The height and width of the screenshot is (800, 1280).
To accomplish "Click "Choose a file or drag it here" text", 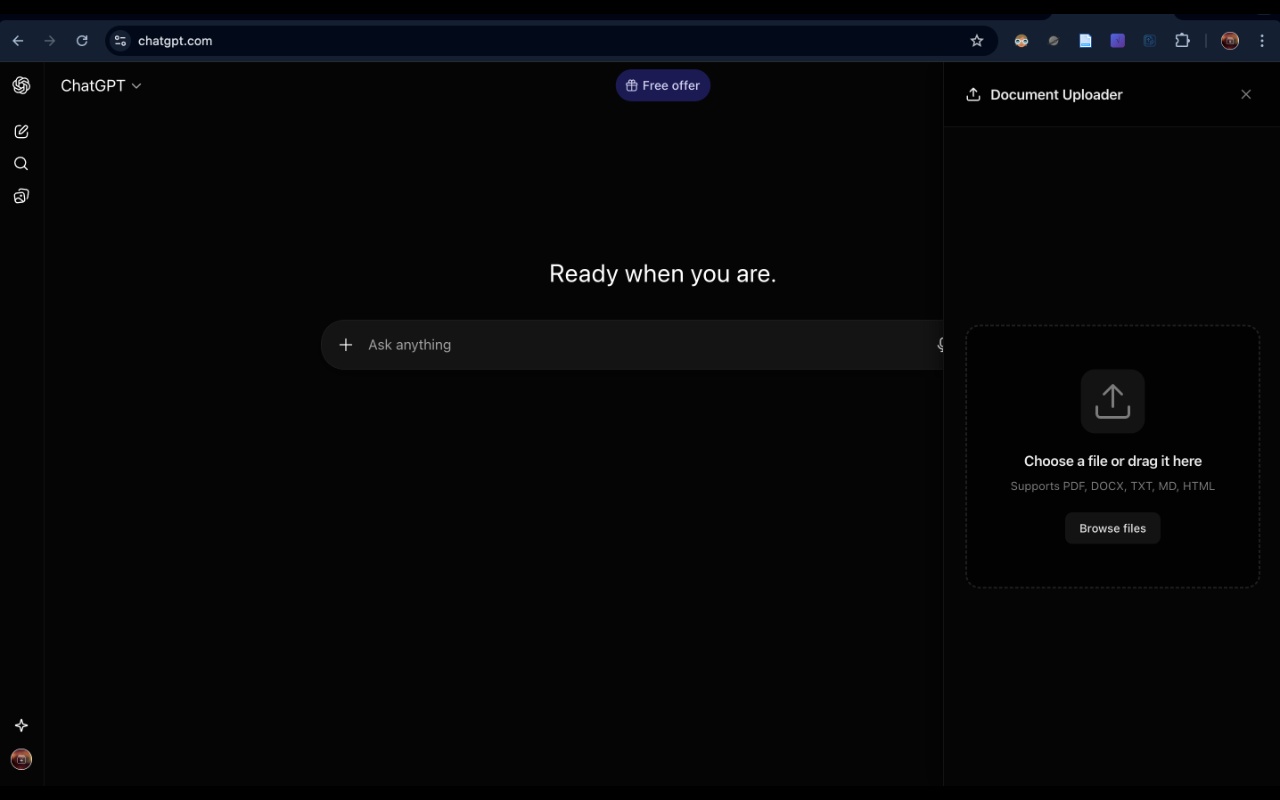I will 1113,461.
